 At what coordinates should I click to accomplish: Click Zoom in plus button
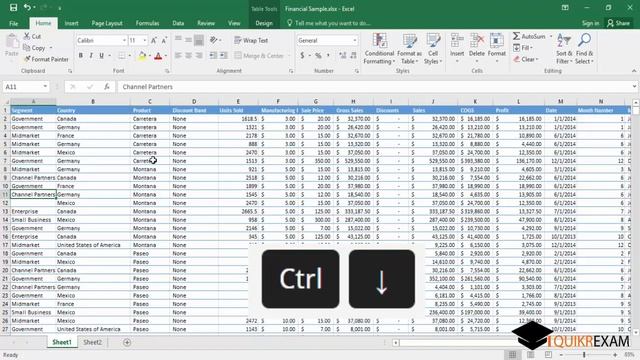[615, 355]
